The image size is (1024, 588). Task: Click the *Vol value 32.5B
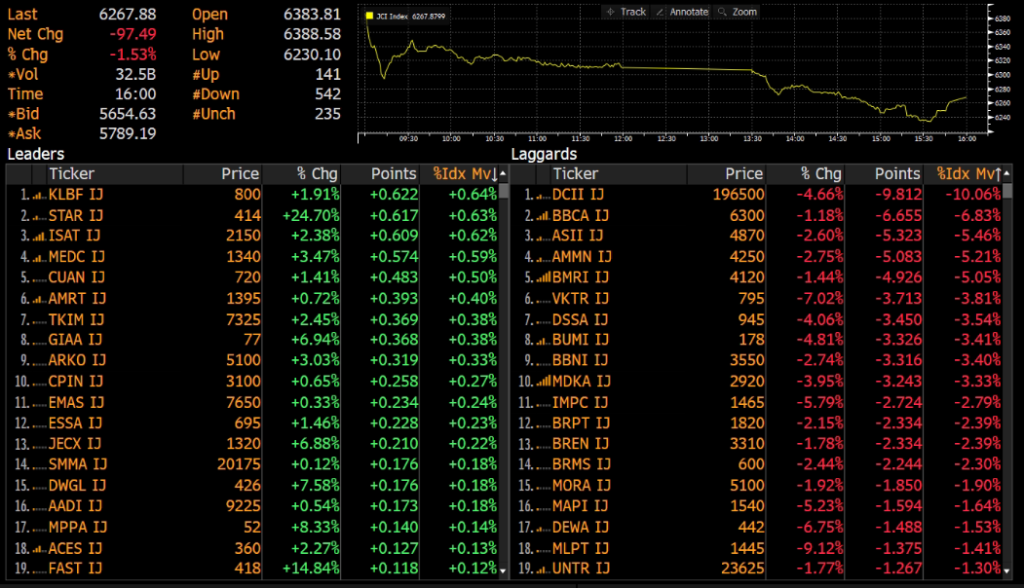[136, 74]
